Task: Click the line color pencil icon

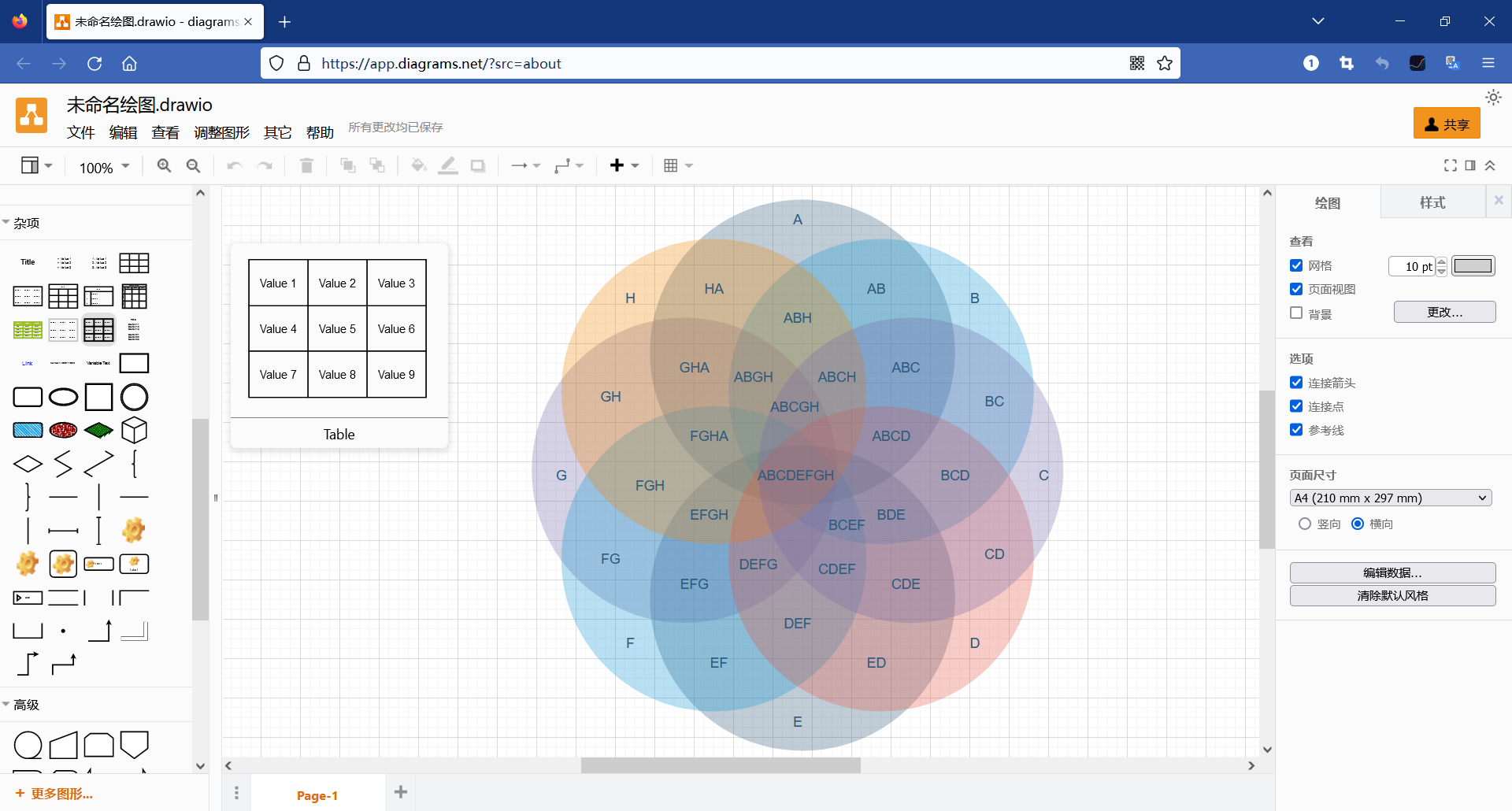Action: click(448, 165)
